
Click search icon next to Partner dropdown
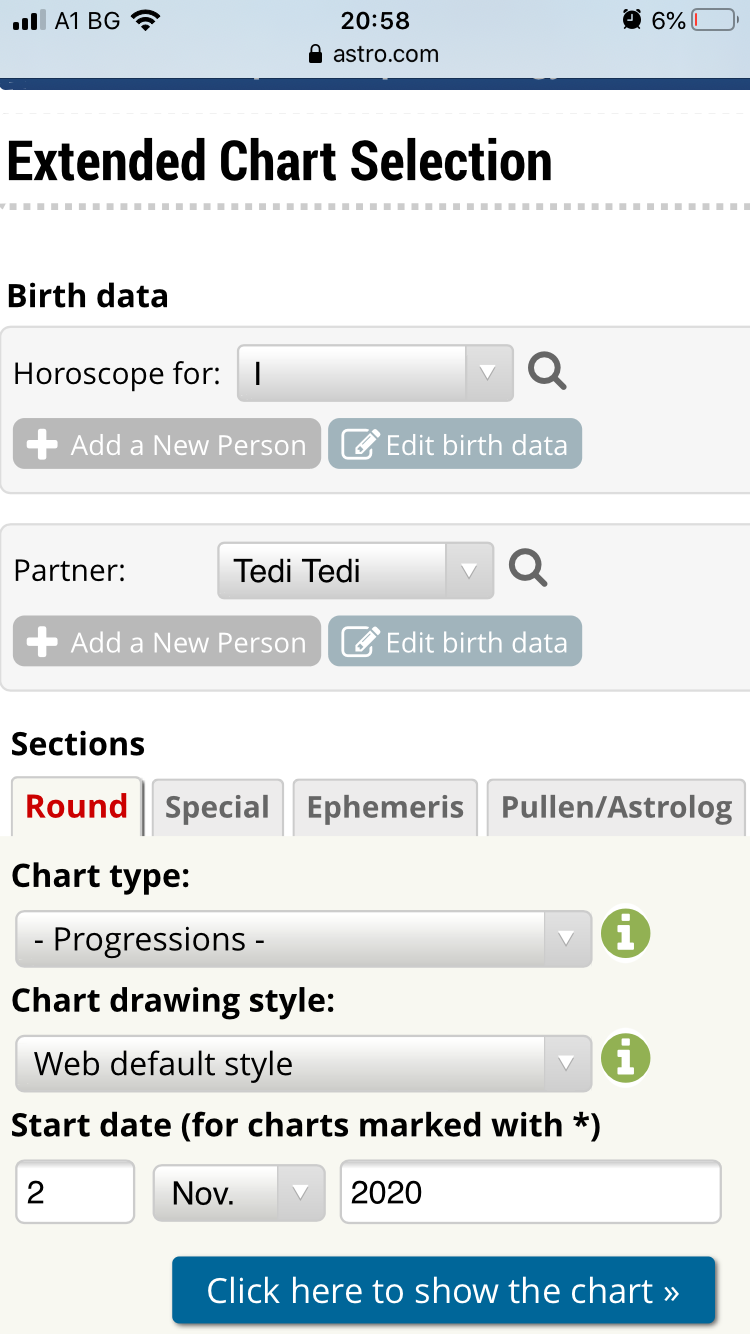coord(528,569)
